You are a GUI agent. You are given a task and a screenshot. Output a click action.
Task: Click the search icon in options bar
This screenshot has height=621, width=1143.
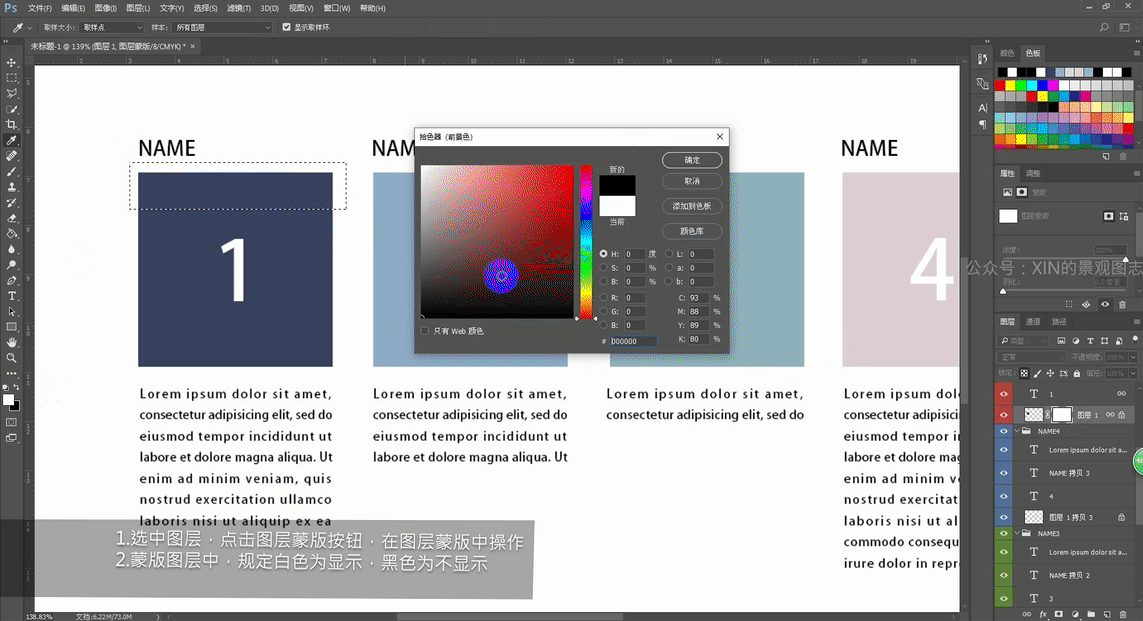[1104, 27]
